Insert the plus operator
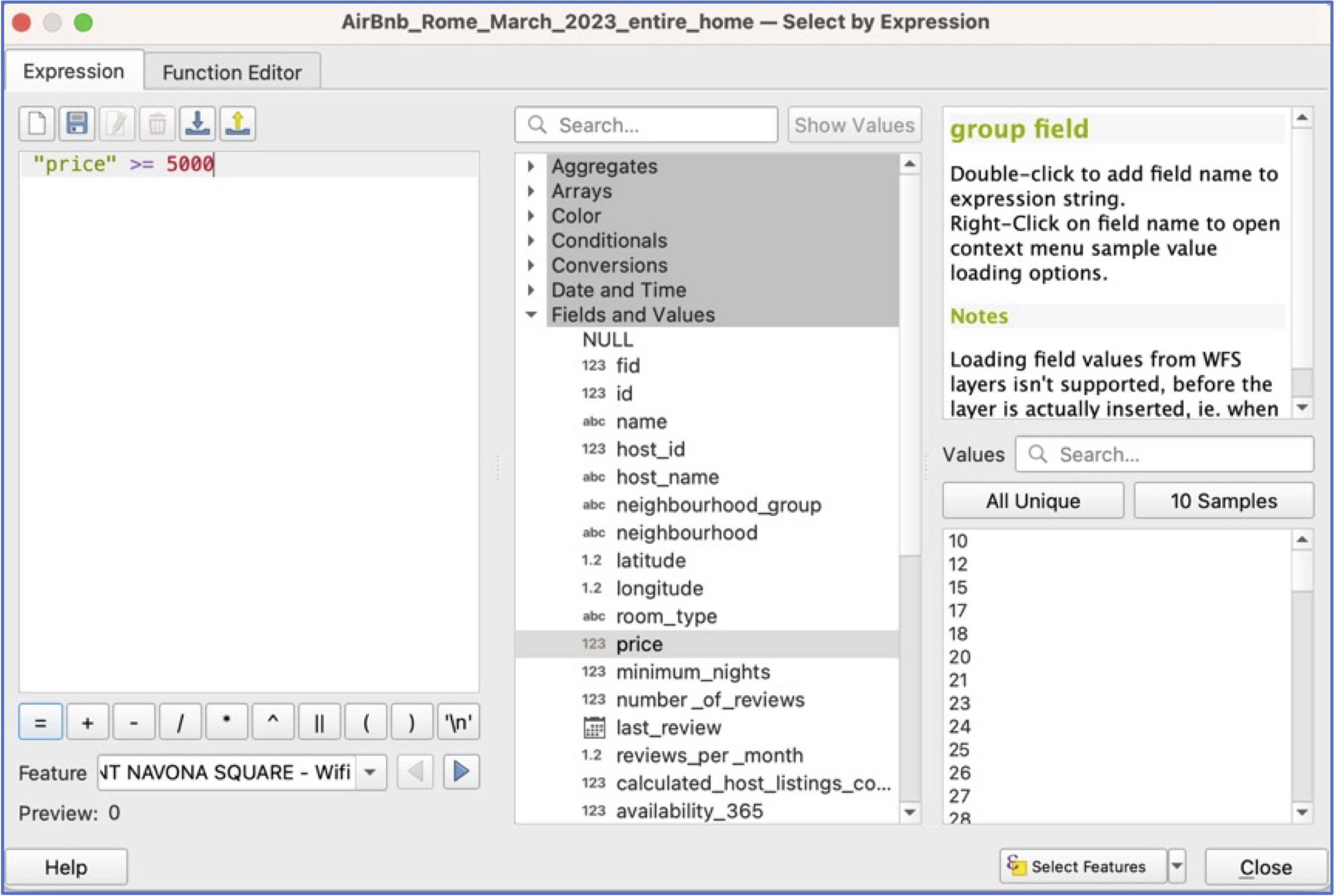 tap(88, 722)
